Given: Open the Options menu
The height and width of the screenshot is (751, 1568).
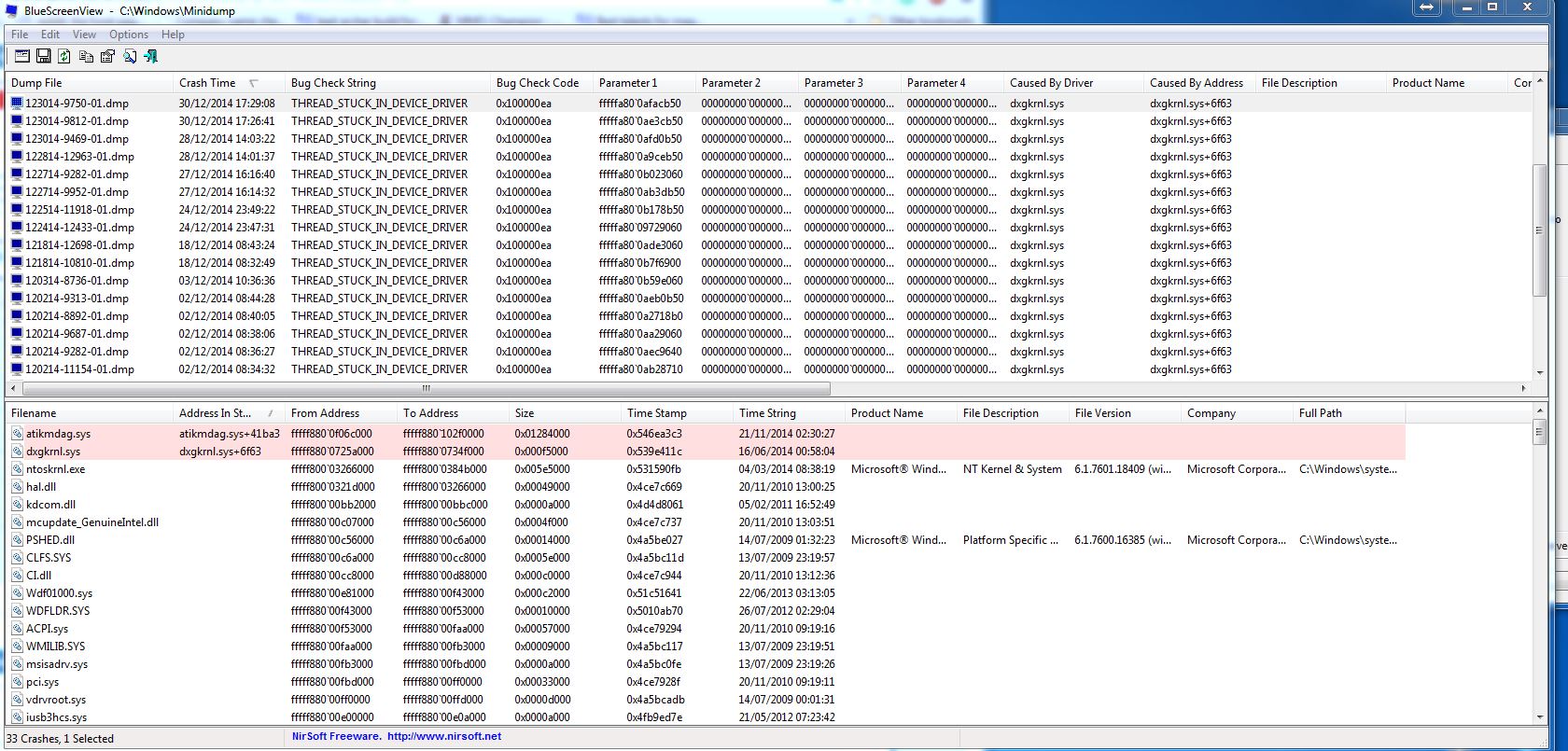Looking at the screenshot, I should (129, 35).
